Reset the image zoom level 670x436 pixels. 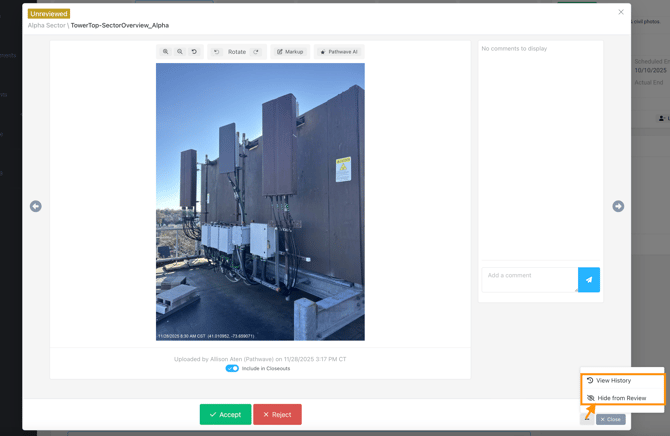click(x=194, y=52)
